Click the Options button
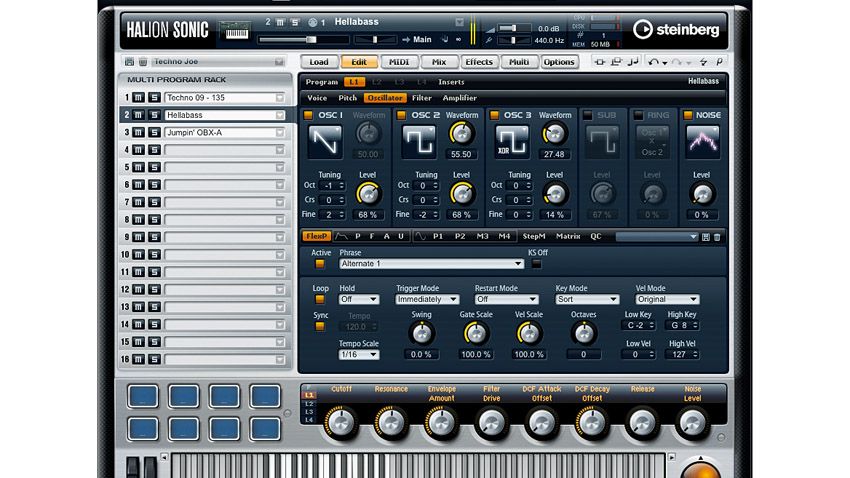This screenshot has width=850, height=478. [559, 62]
